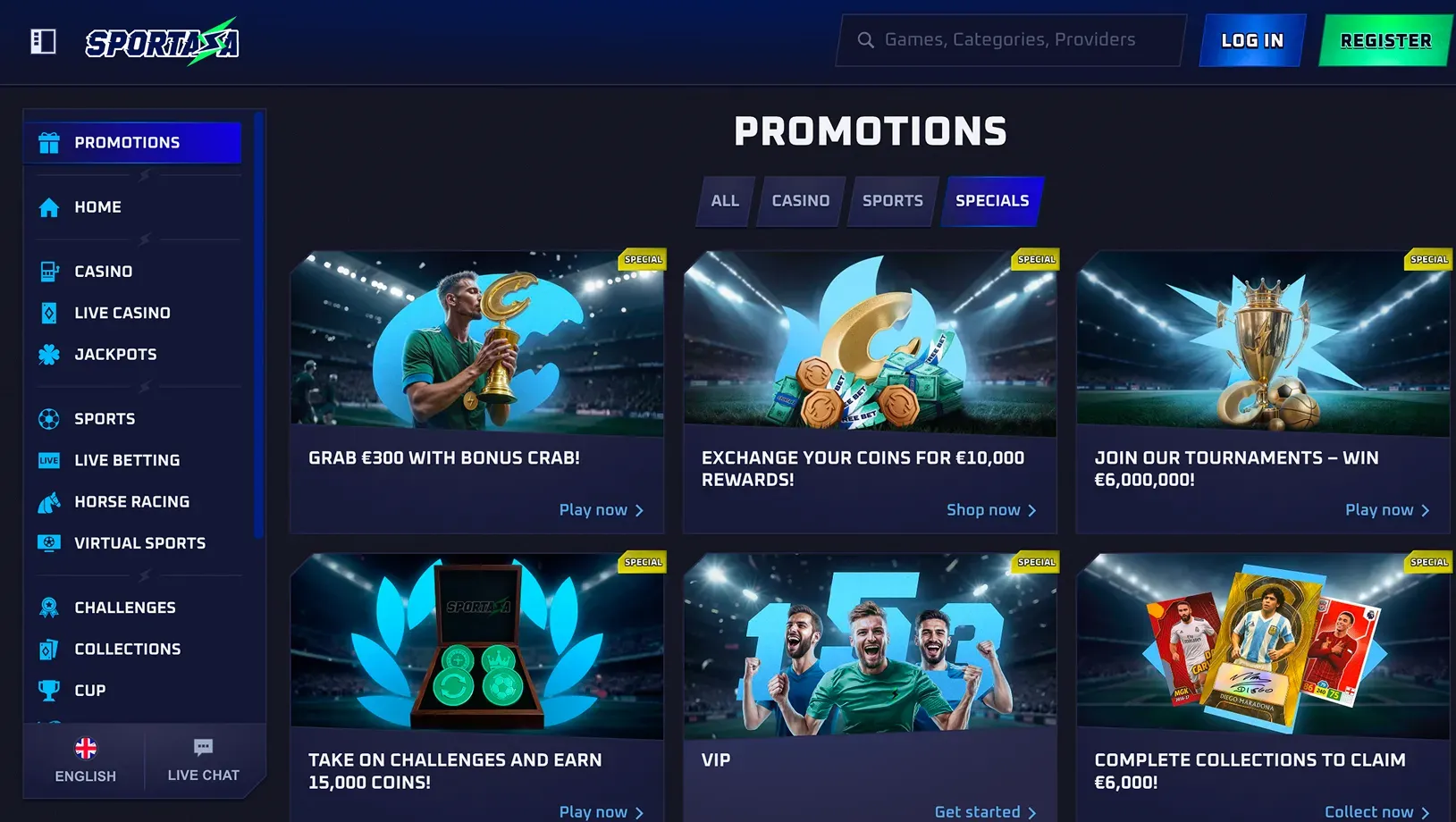Switch to the Casino promotions tab

(801, 201)
